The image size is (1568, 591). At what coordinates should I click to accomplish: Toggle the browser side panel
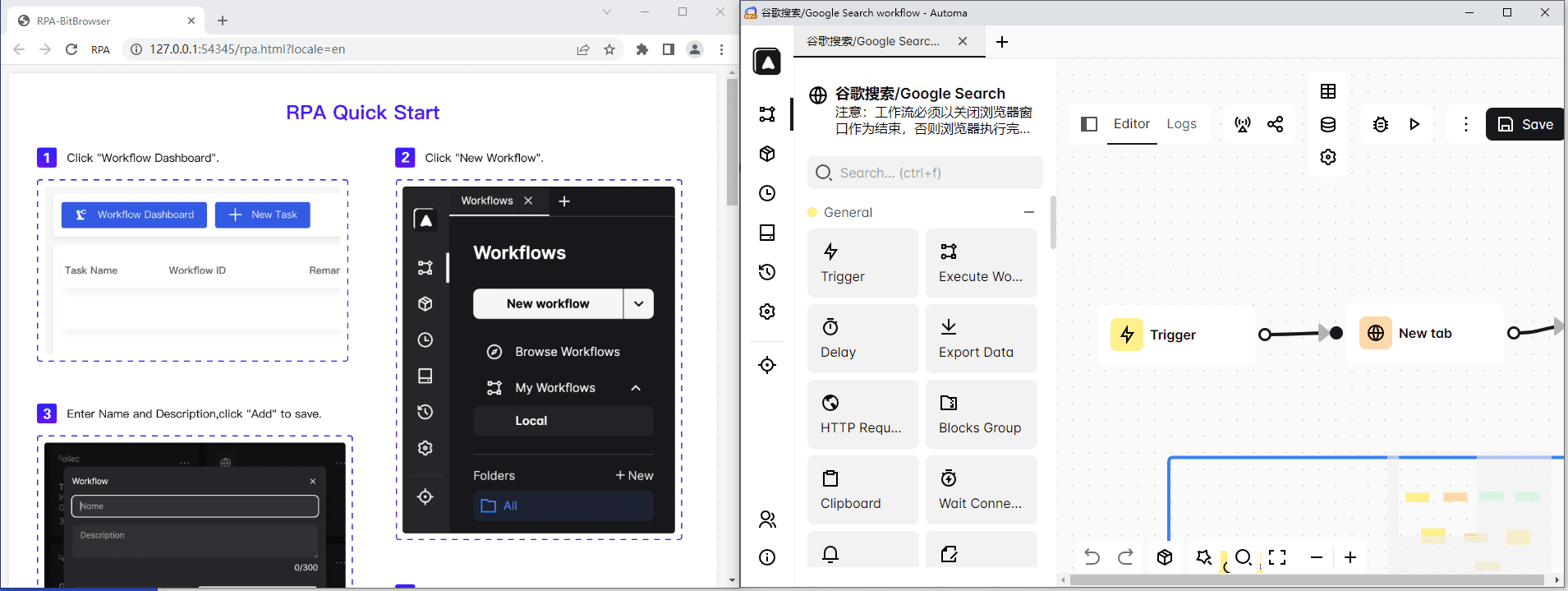click(x=669, y=49)
